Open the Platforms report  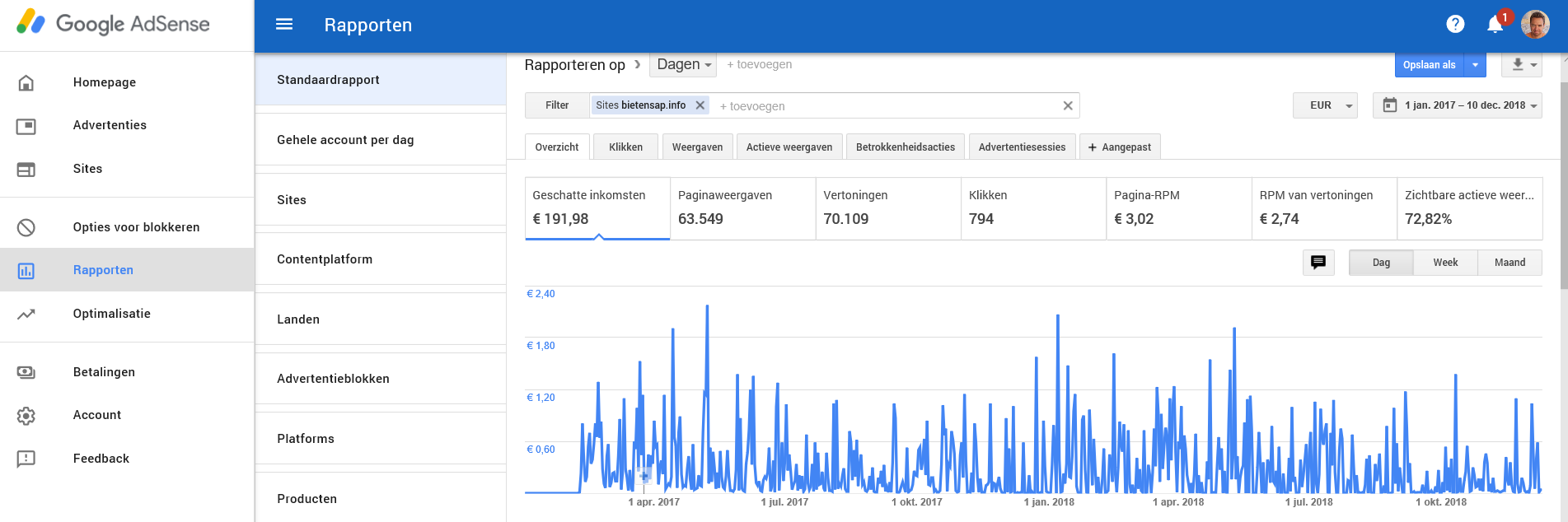coord(381,439)
